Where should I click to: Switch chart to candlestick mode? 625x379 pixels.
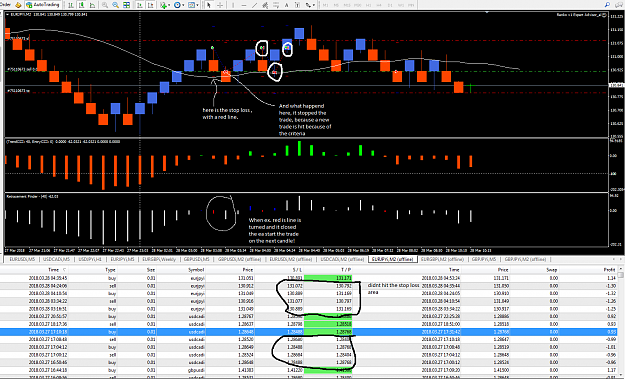pyautogui.click(x=81, y=5)
